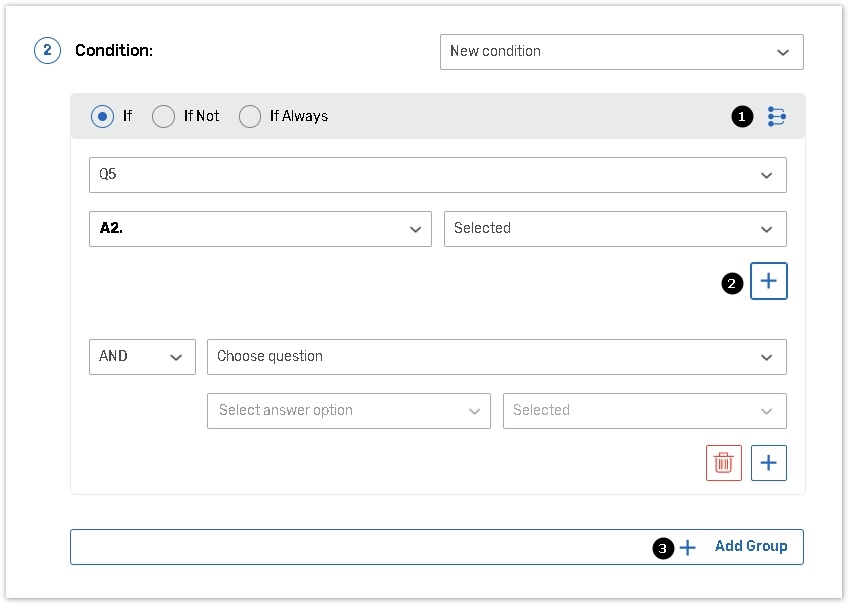This screenshot has height=604, width=848.
Task: Open the Selected dropdown beside A2.
Action: coord(615,229)
